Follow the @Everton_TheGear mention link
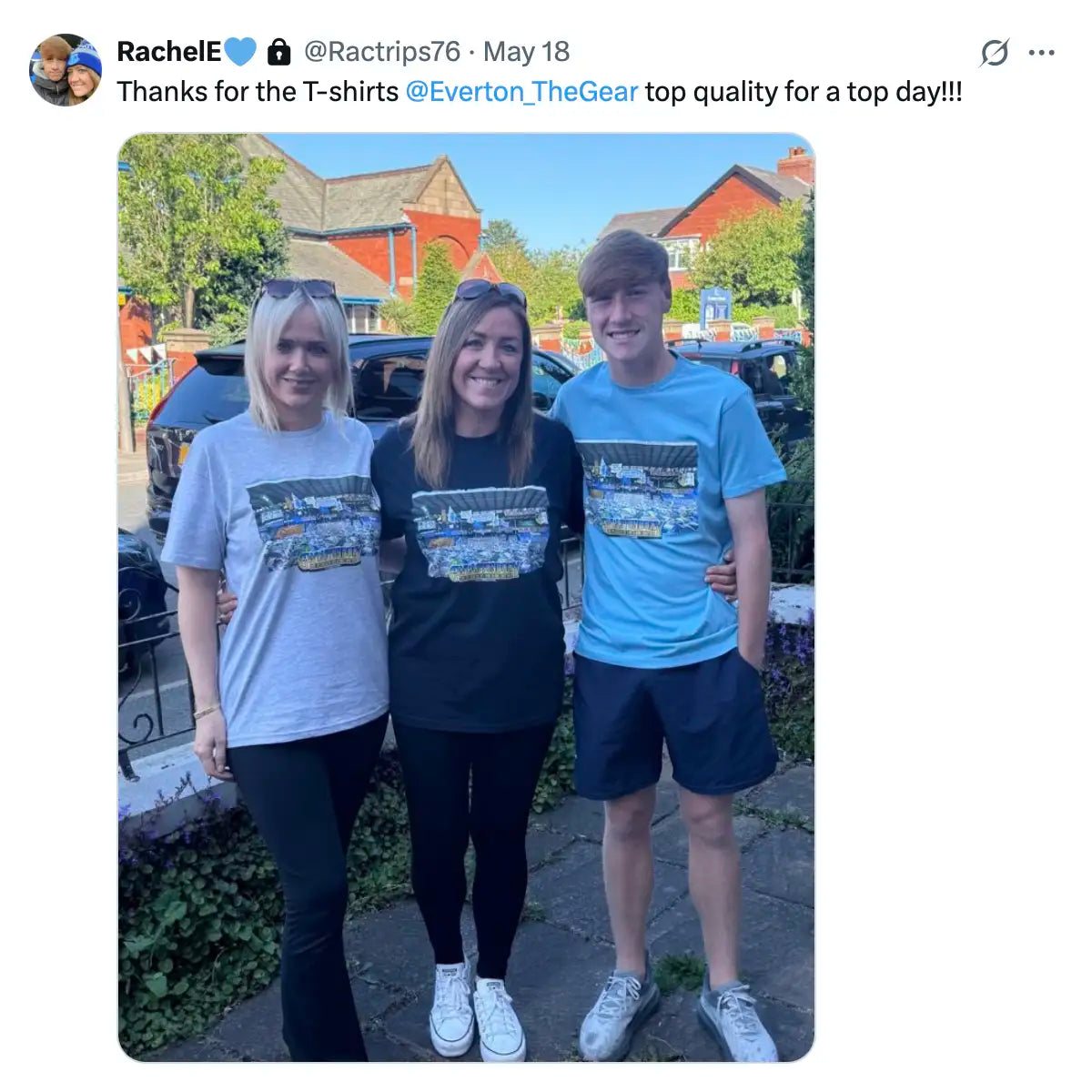The height and width of the screenshot is (1092, 1092). pos(521,92)
